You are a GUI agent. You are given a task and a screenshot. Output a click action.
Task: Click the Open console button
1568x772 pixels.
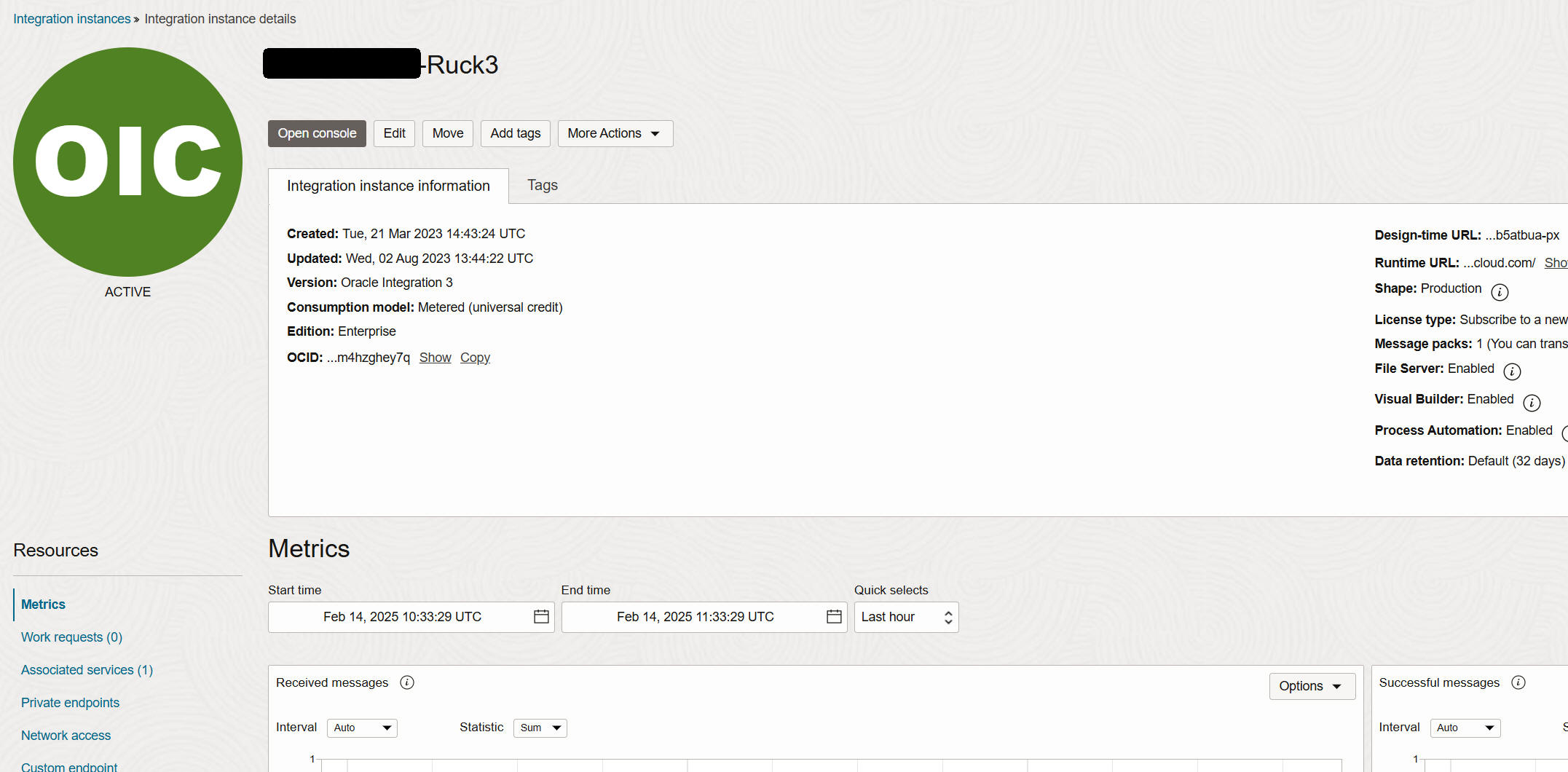(x=317, y=133)
